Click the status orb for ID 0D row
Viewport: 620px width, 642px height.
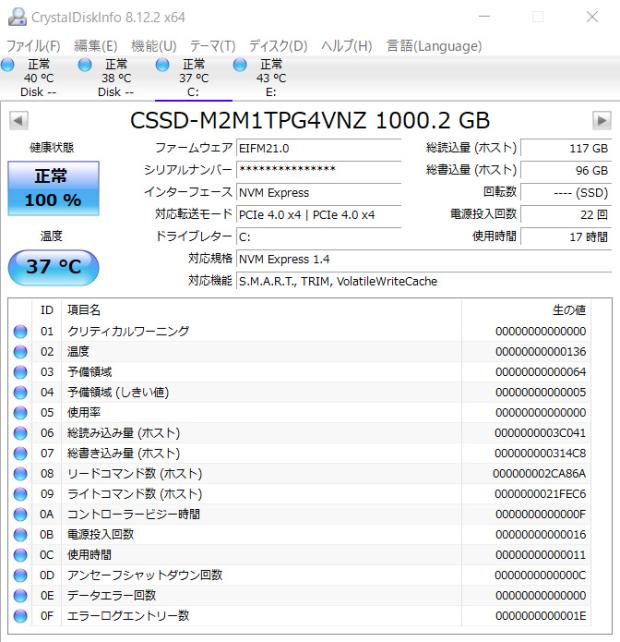[x=20, y=575]
